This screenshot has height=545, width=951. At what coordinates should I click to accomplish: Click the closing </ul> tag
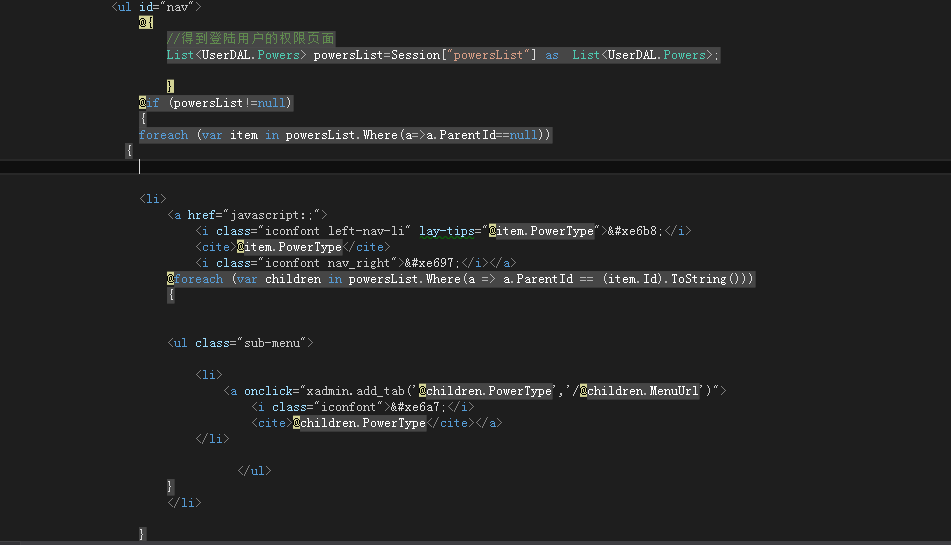coord(254,470)
